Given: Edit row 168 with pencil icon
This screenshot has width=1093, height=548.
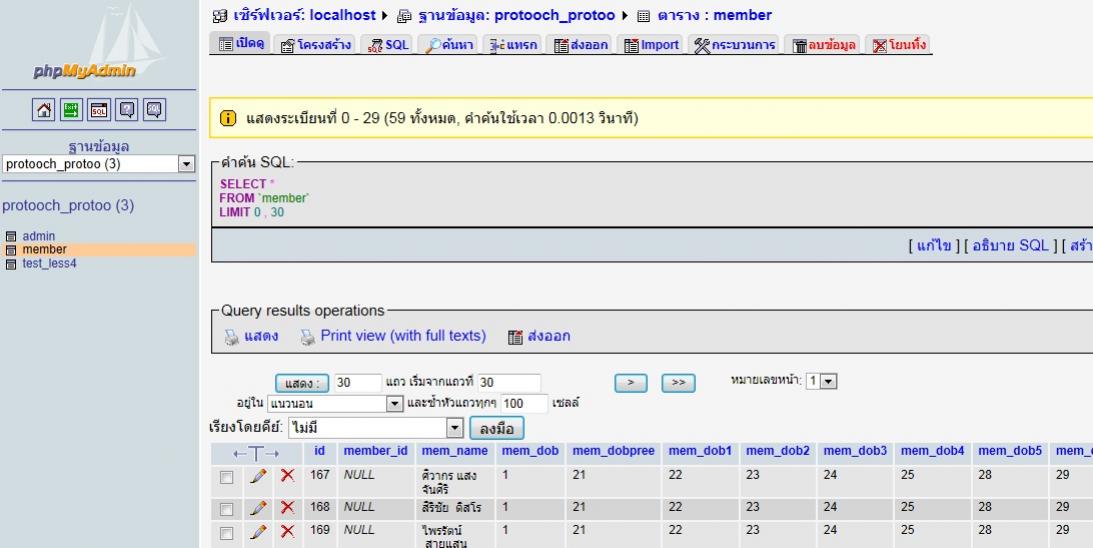Looking at the screenshot, I should click(x=259, y=508).
